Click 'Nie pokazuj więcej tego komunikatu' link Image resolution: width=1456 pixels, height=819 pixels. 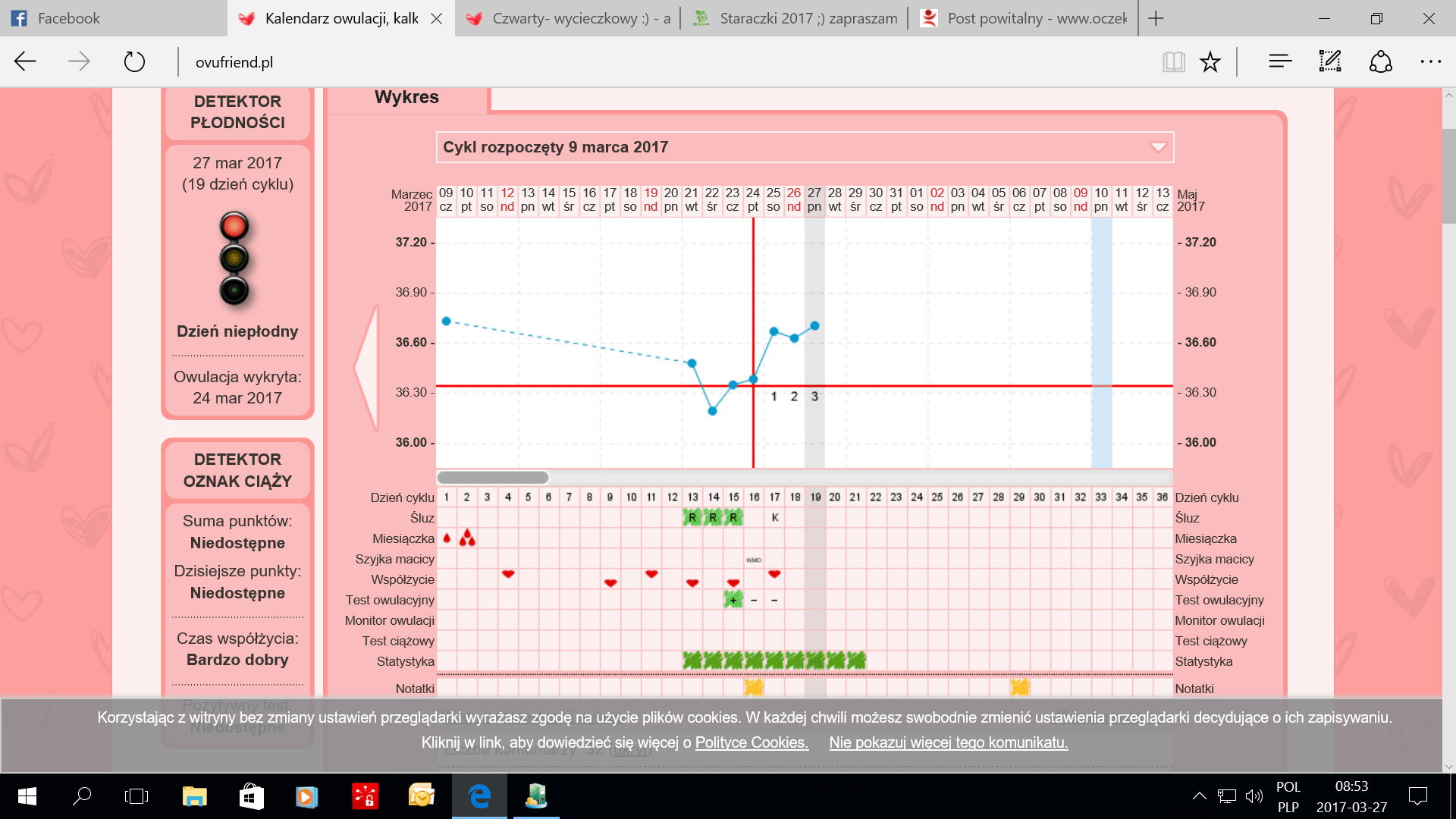pyautogui.click(x=948, y=742)
